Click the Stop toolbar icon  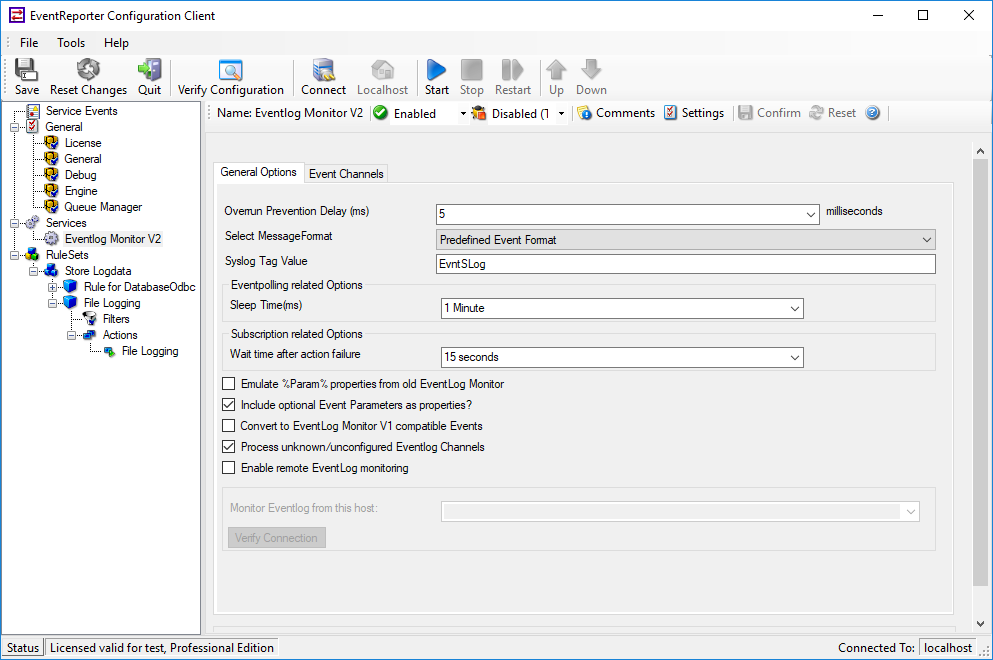point(471,77)
